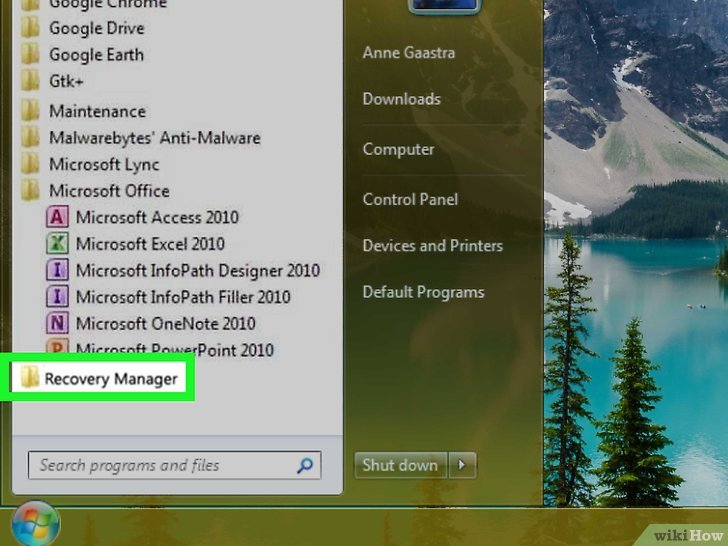Click the search magnifier icon
The height and width of the screenshot is (546, 728).
pyautogui.click(x=305, y=465)
